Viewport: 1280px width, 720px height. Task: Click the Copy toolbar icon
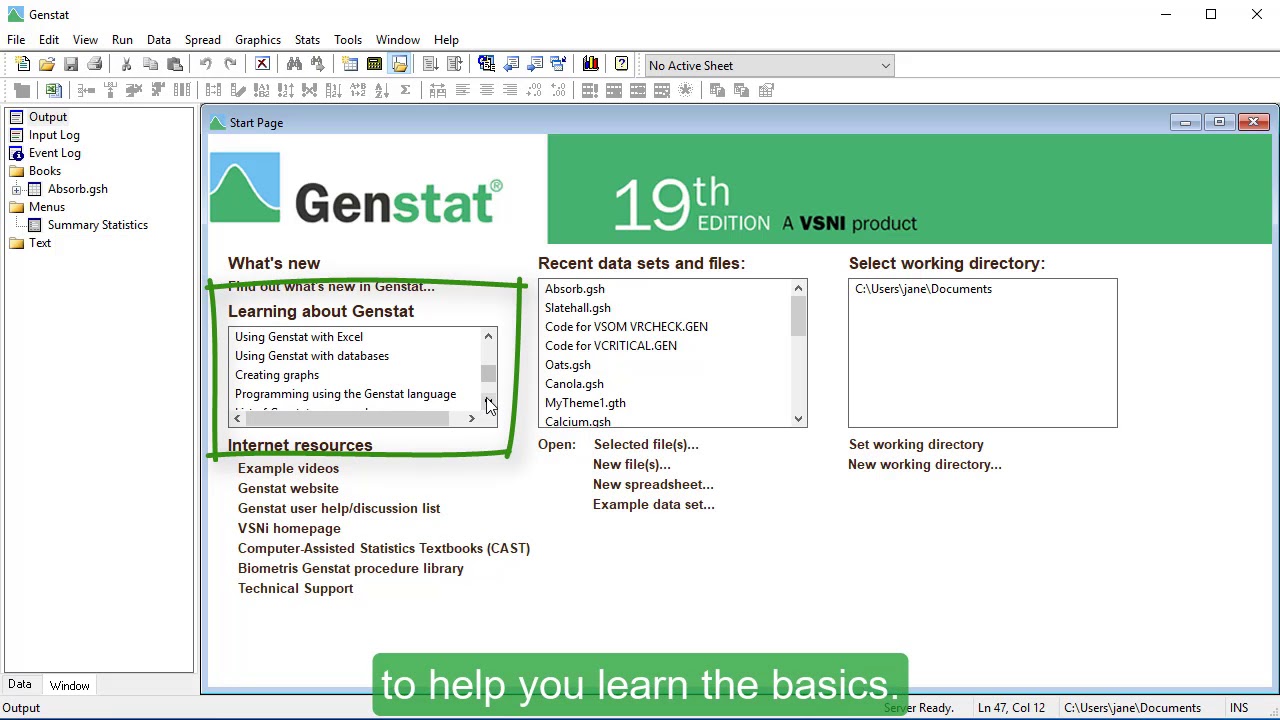tap(150, 65)
